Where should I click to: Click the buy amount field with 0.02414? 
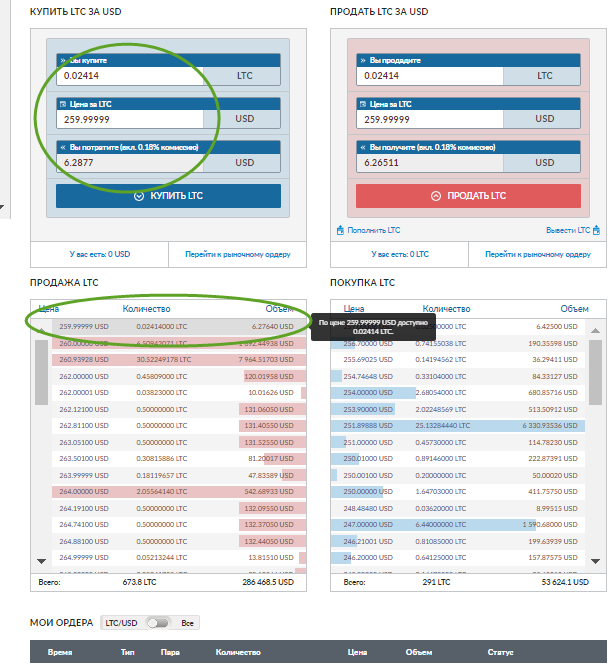point(128,76)
